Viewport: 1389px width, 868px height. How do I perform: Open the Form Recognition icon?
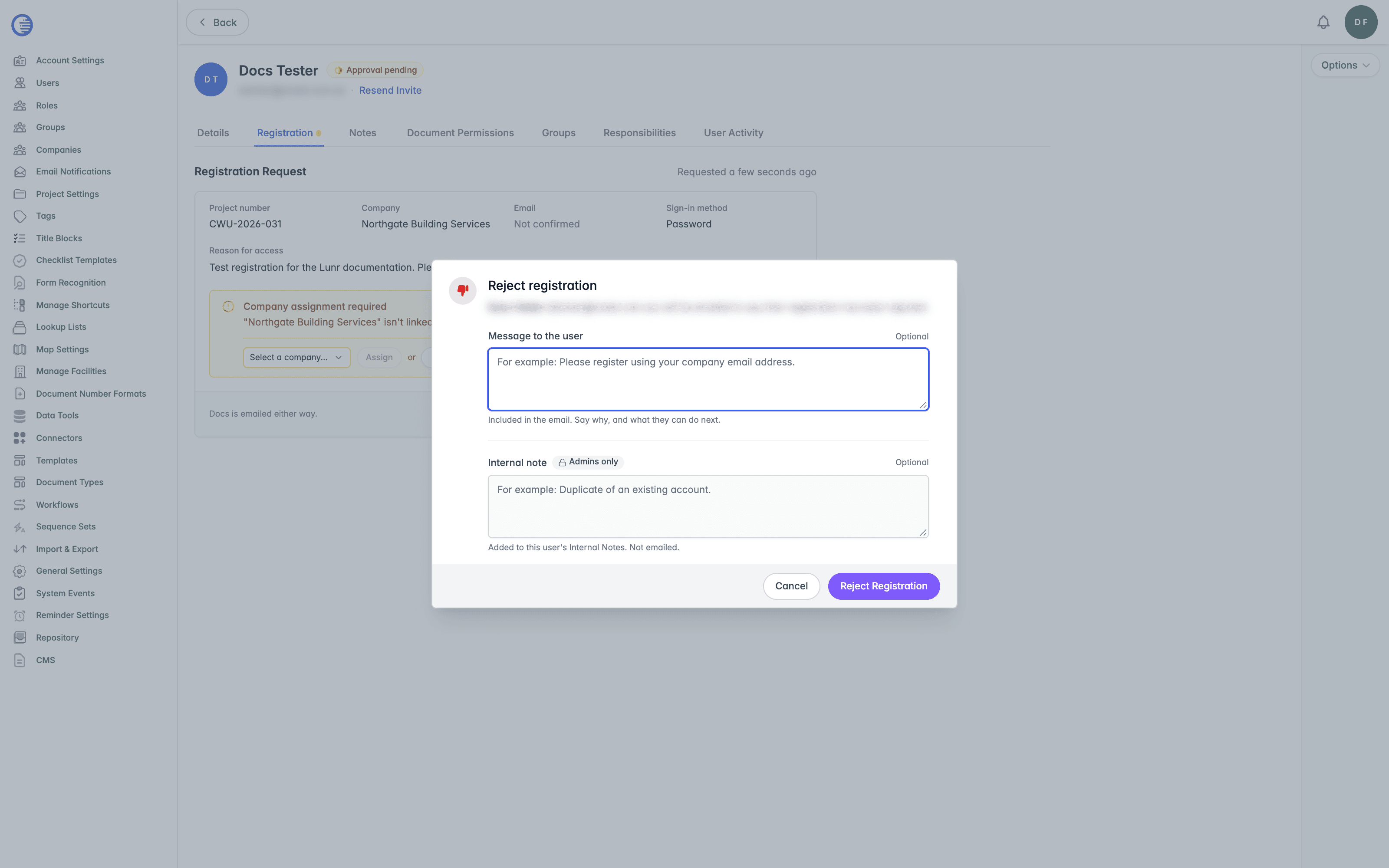20,283
